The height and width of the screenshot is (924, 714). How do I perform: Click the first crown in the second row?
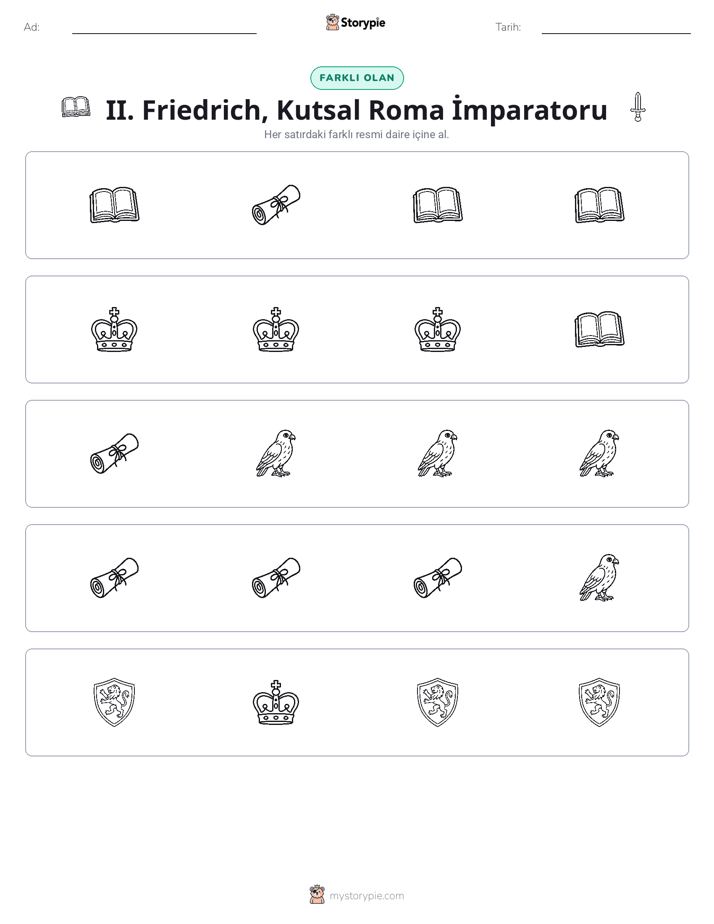tap(114, 329)
